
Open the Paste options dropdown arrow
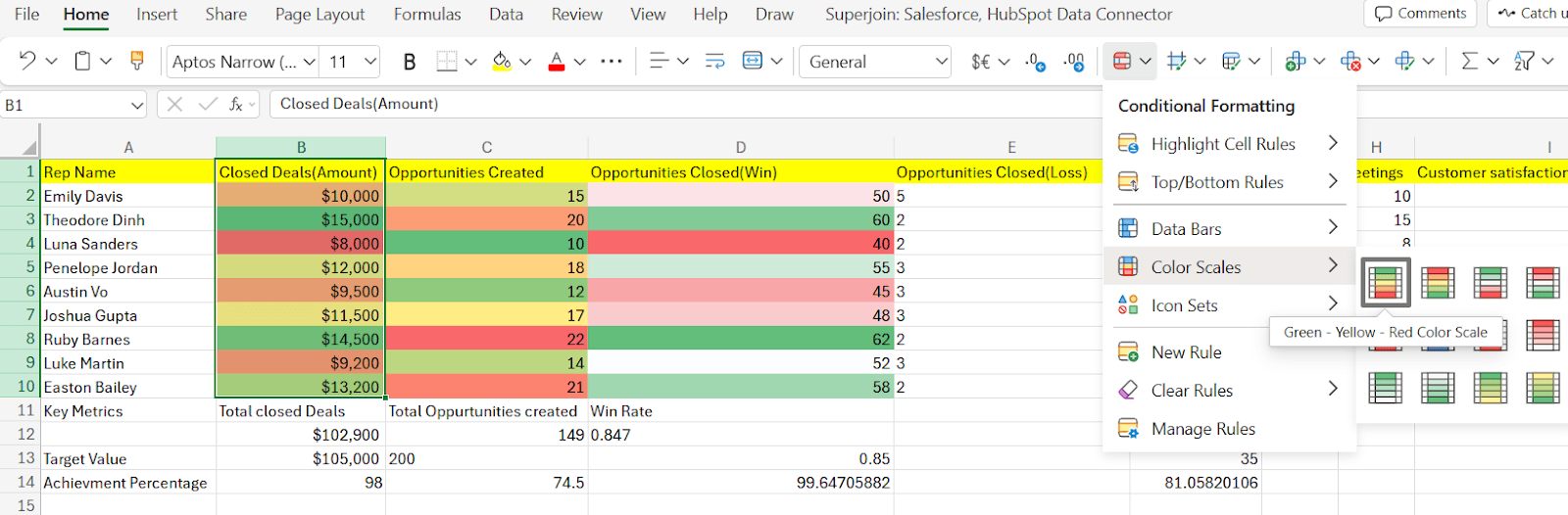tap(106, 61)
